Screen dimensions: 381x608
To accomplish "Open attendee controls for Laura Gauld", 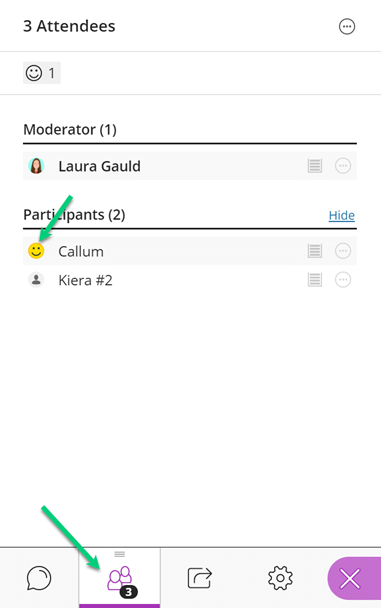I will tap(343, 166).
